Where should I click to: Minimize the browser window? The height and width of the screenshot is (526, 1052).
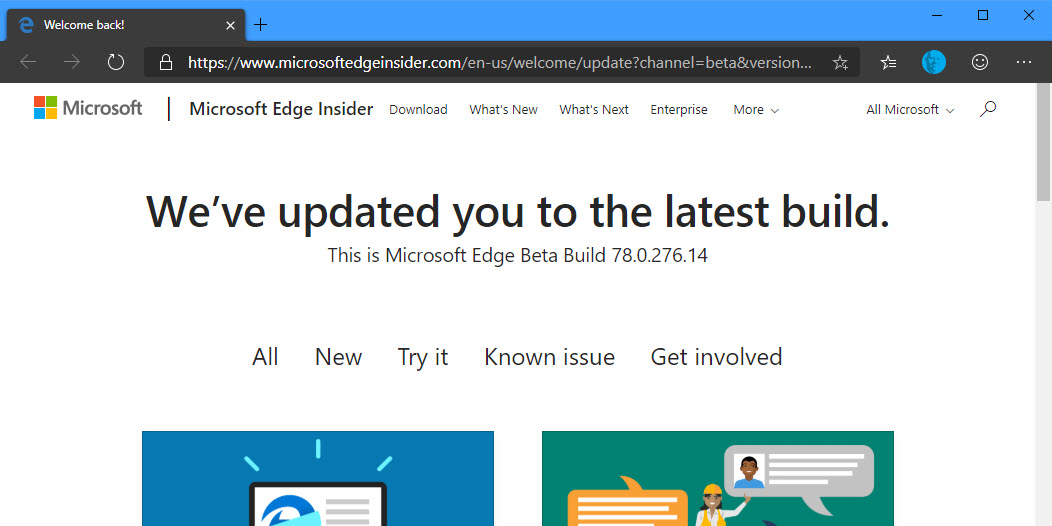938,15
